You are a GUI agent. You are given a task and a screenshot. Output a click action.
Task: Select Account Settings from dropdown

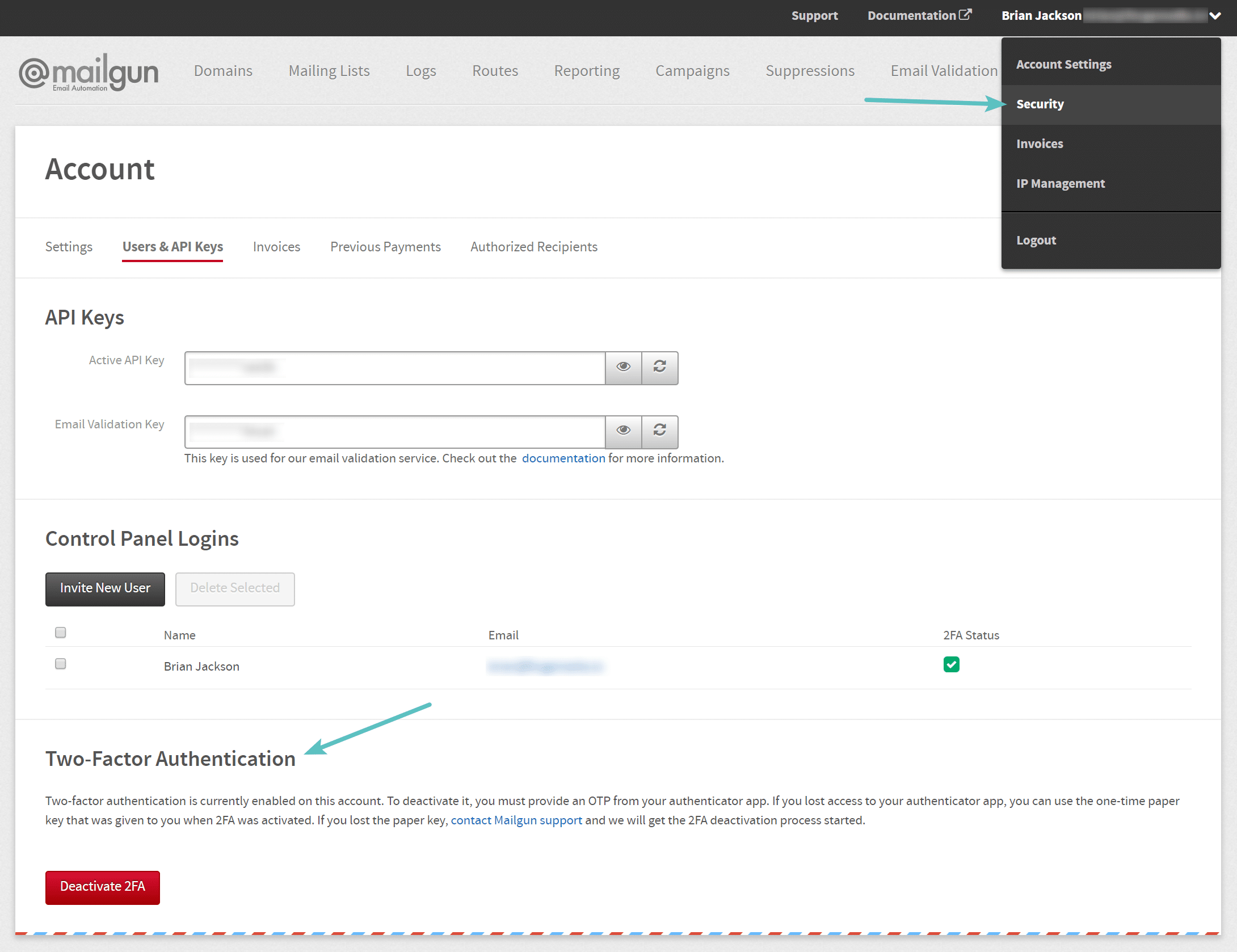tap(1064, 63)
